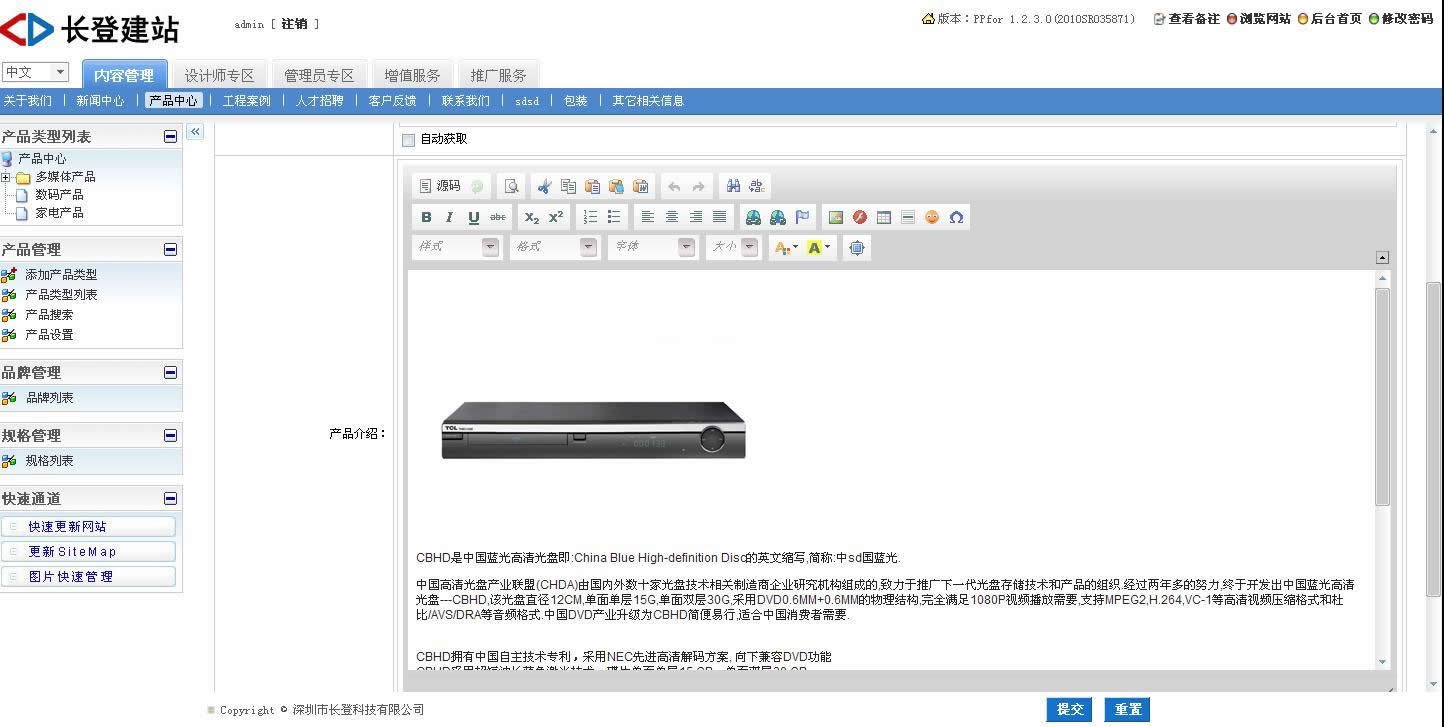Collapse the 规格管理 panel
Image resolution: width=1444 pixels, height=727 pixels.
170,435
